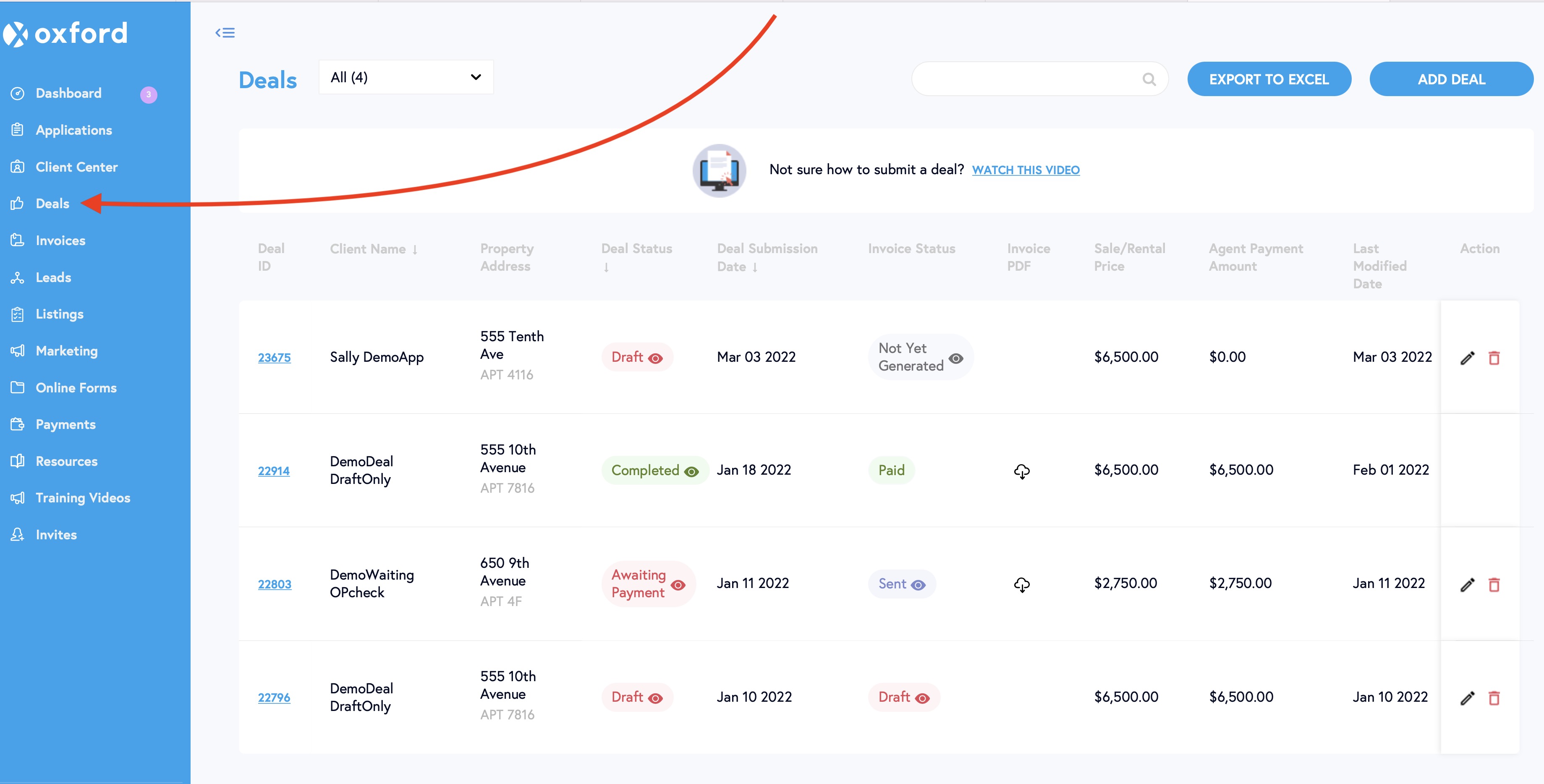
Task: Open Payments in the sidebar
Action: click(66, 424)
